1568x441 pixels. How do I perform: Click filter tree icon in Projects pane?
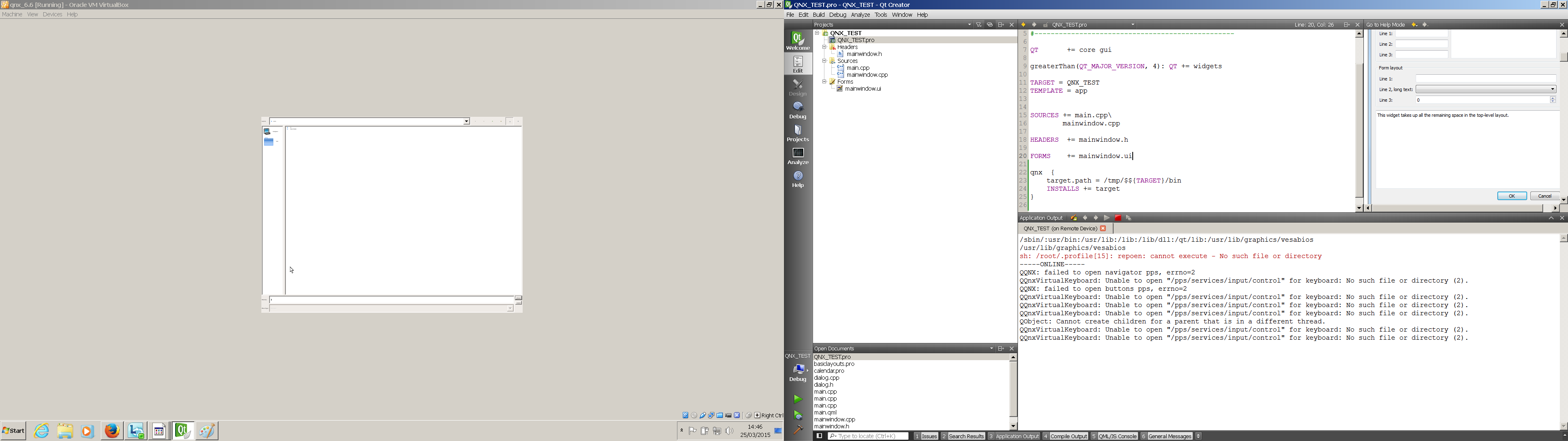click(979, 25)
